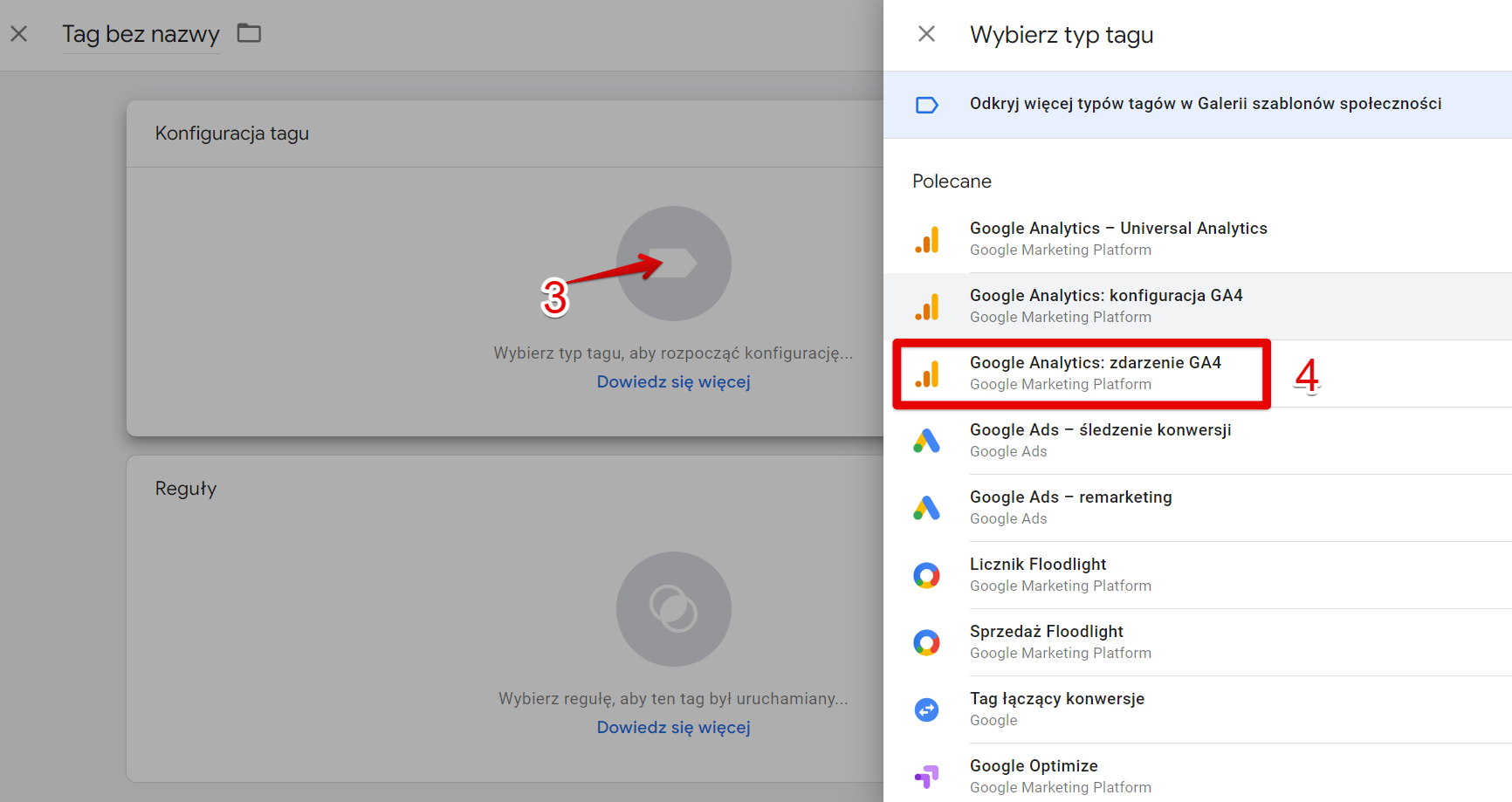1512x802 pixels.
Task: Choose Google Analytics: konfiguracja GA4 tag type
Action: tap(1198, 306)
